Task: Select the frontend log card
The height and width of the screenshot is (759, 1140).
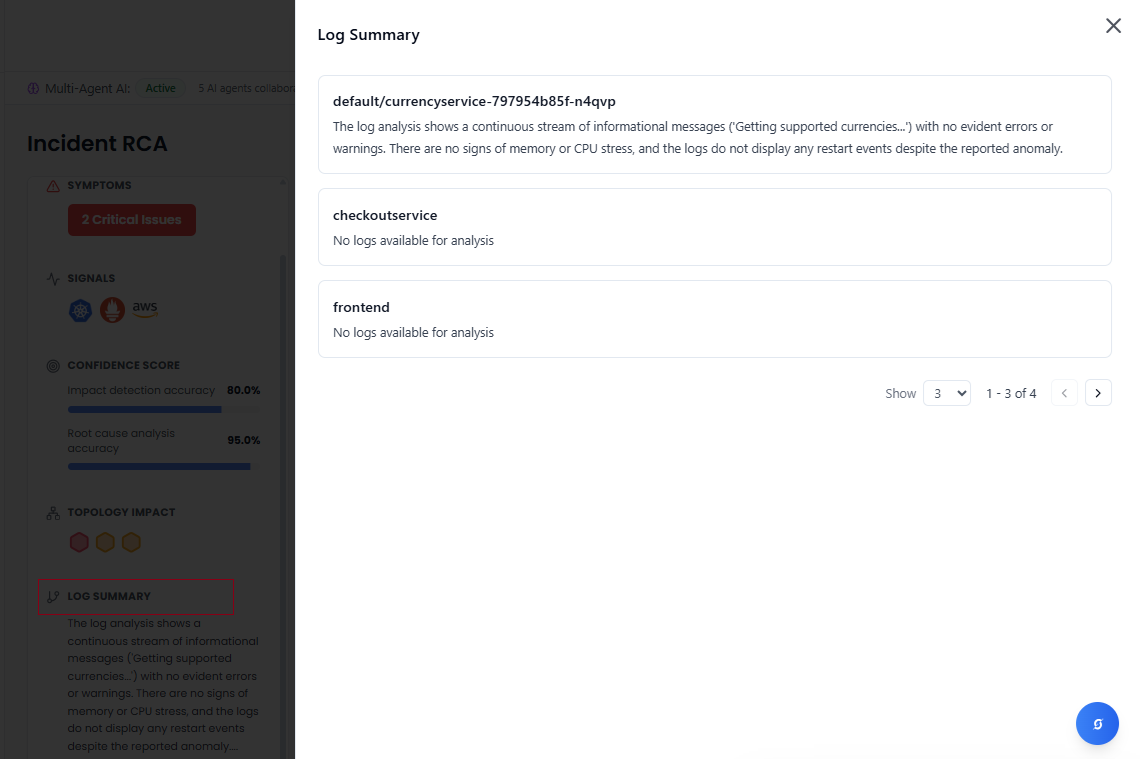Action: [x=714, y=319]
